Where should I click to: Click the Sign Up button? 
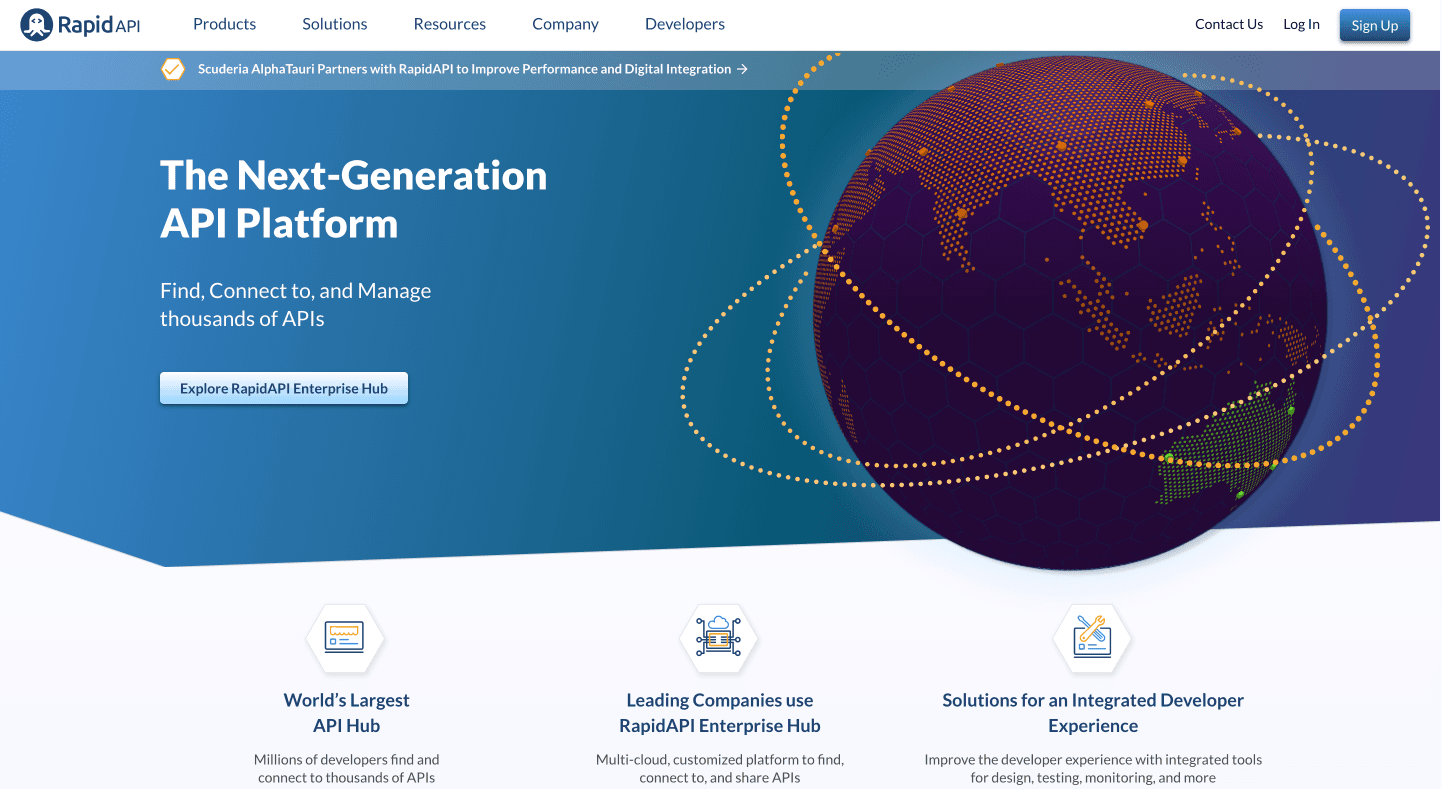pos(1375,25)
